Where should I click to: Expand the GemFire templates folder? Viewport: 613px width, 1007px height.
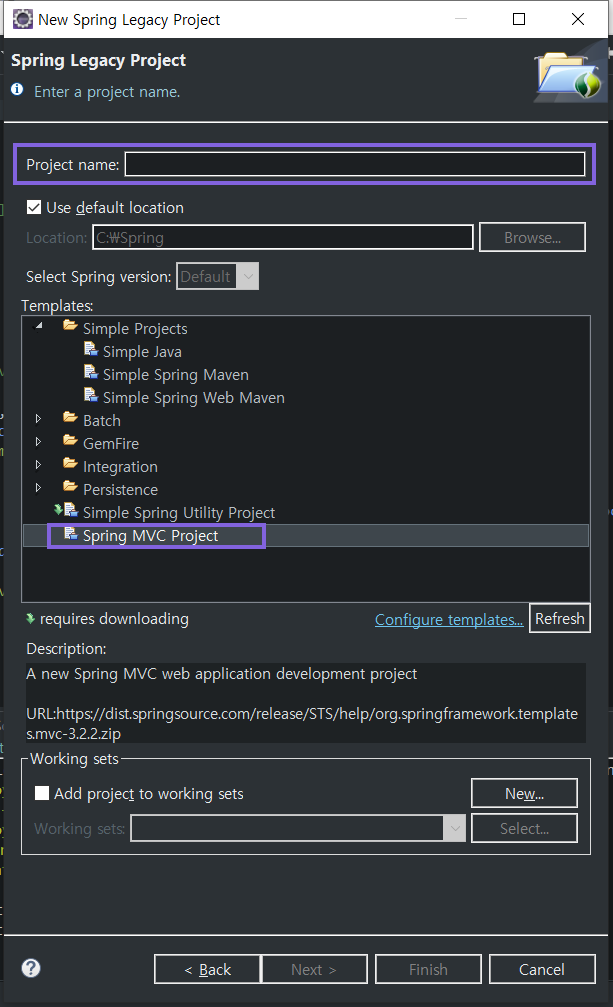[x=39, y=442]
